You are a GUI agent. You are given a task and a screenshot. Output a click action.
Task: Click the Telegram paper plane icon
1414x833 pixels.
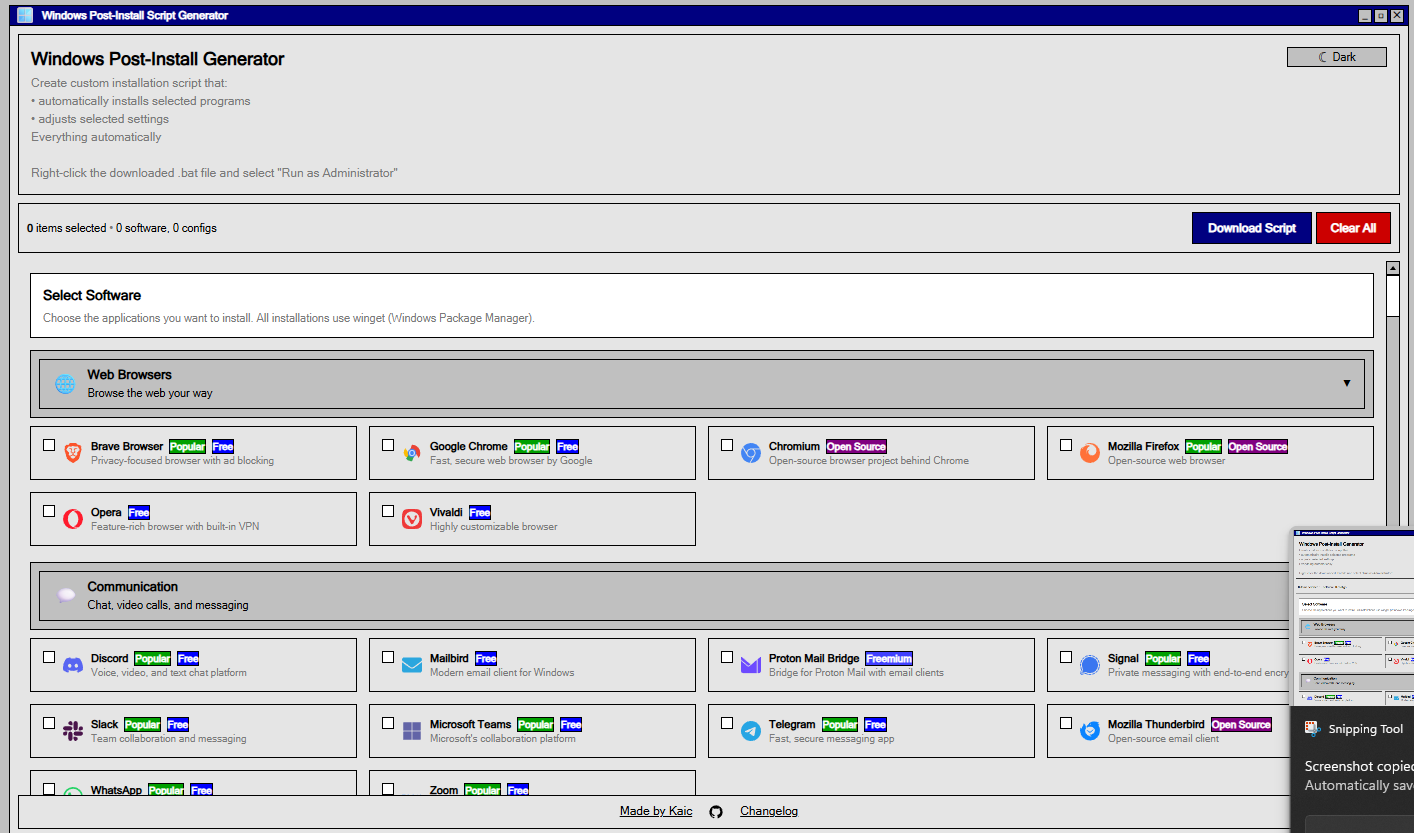[751, 730]
